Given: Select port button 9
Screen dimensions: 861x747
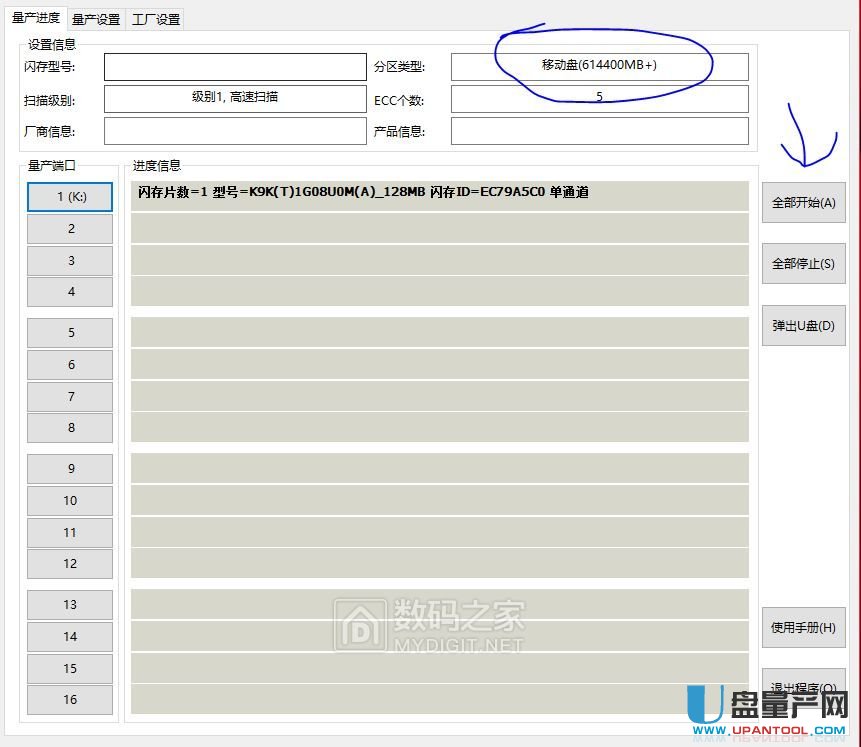Looking at the screenshot, I should [x=70, y=469].
